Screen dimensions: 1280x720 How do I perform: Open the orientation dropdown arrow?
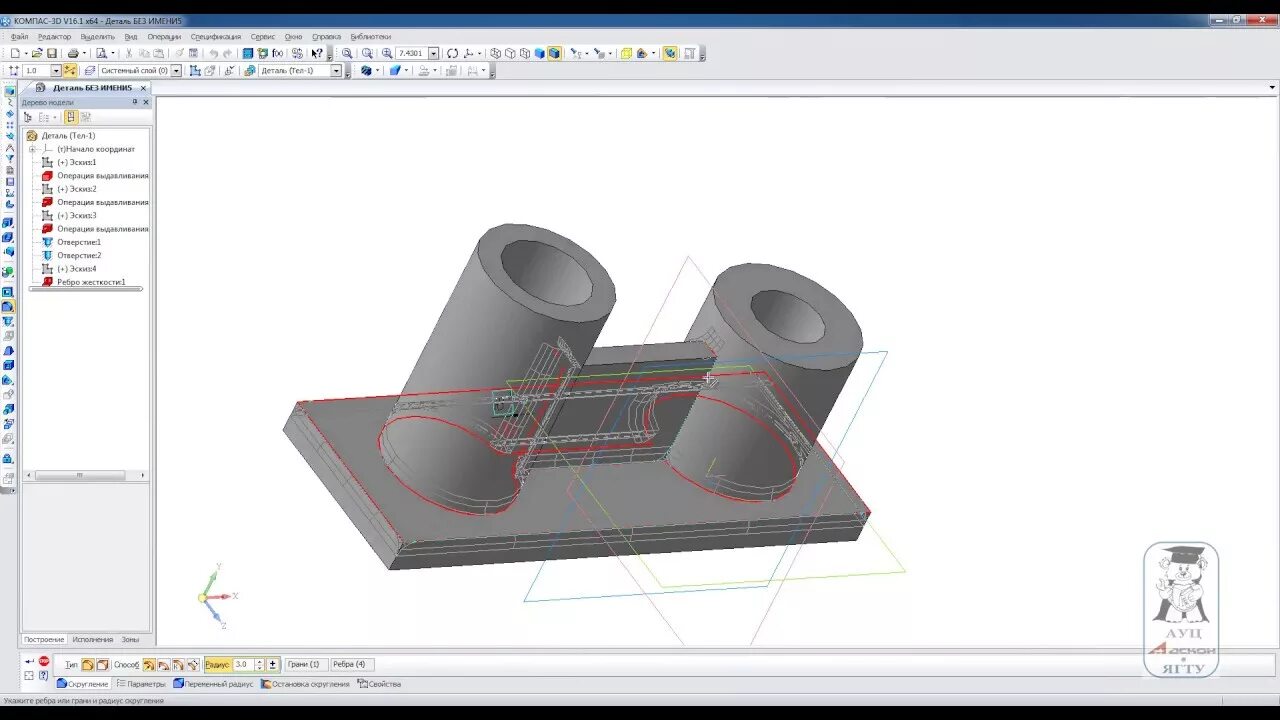click(x=480, y=53)
